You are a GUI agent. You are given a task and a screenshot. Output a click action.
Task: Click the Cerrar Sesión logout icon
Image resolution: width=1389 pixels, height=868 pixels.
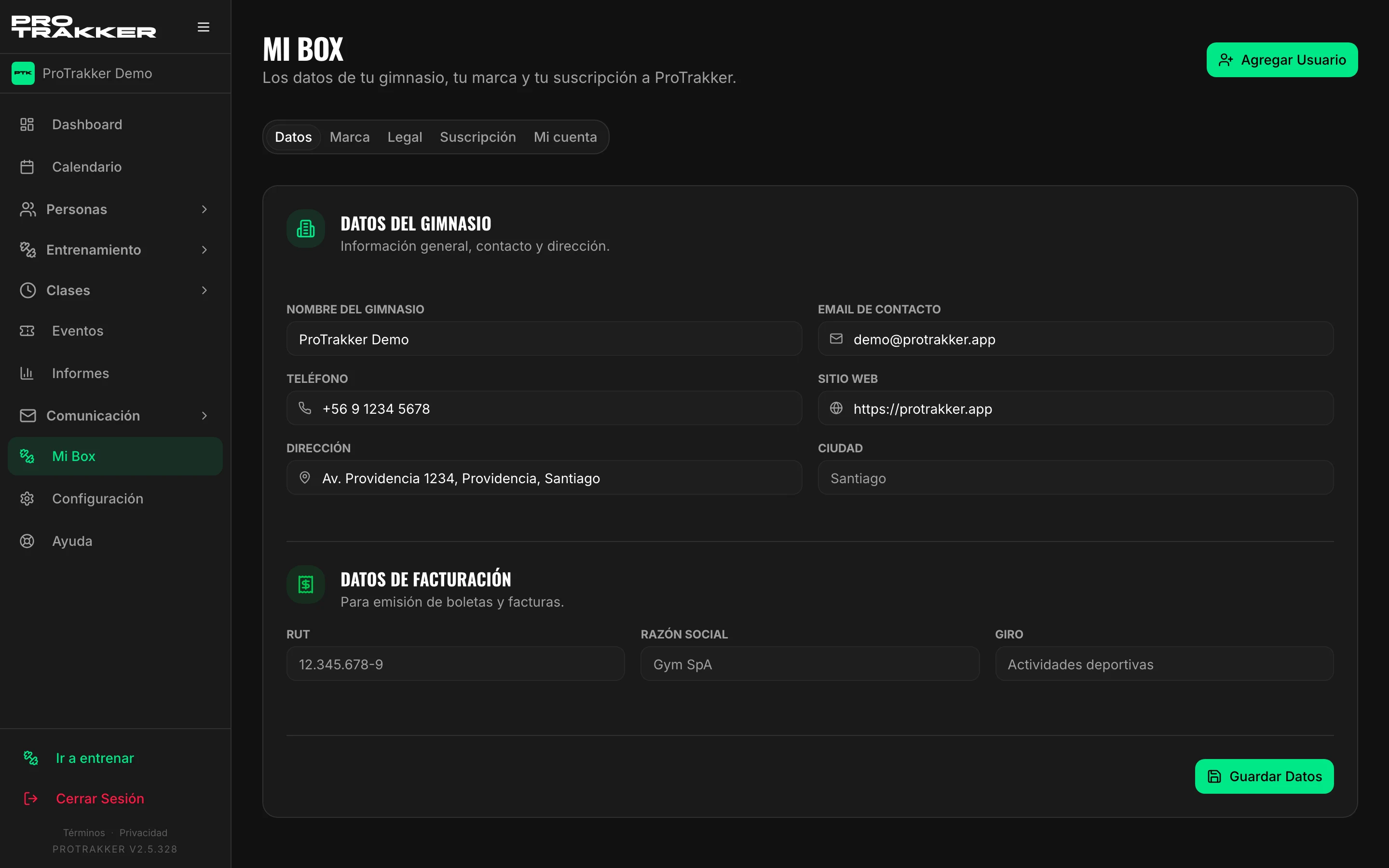(x=31, y=799)
